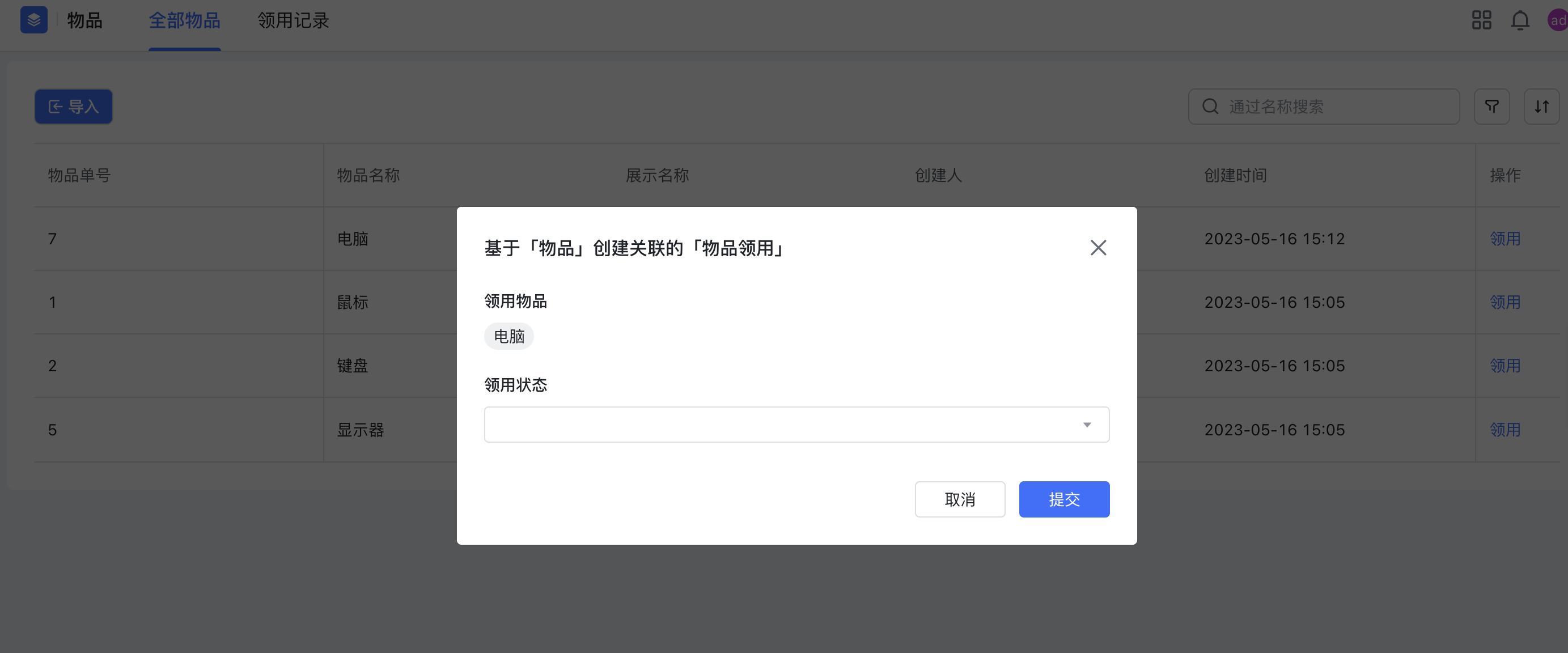Click the 领用状态 field label

click(x=515, y=385)
